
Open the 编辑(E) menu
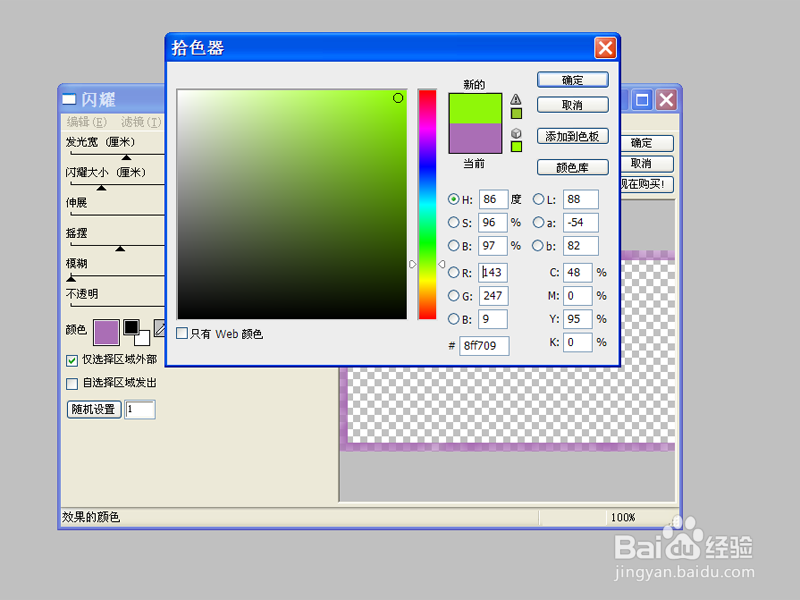point(86,122)
